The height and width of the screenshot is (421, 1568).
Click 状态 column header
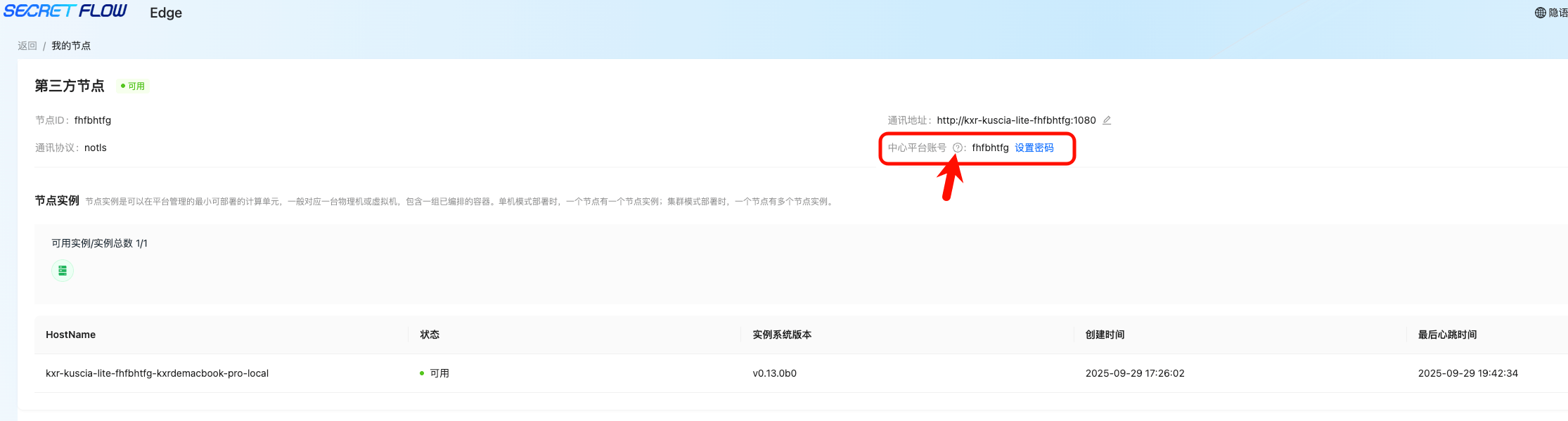(x=430, y=335)
